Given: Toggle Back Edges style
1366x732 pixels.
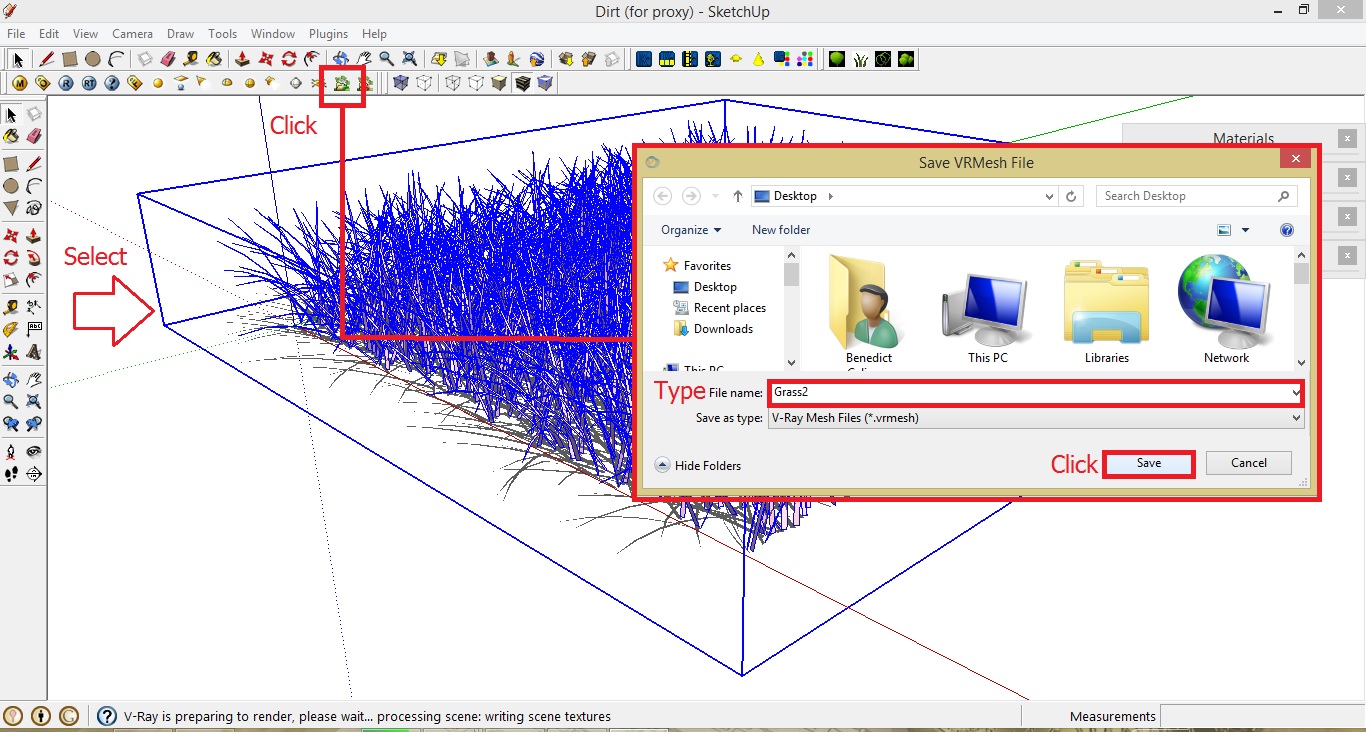Looking at the screenshot, I should pyautogui.click(x=424, y=83).
